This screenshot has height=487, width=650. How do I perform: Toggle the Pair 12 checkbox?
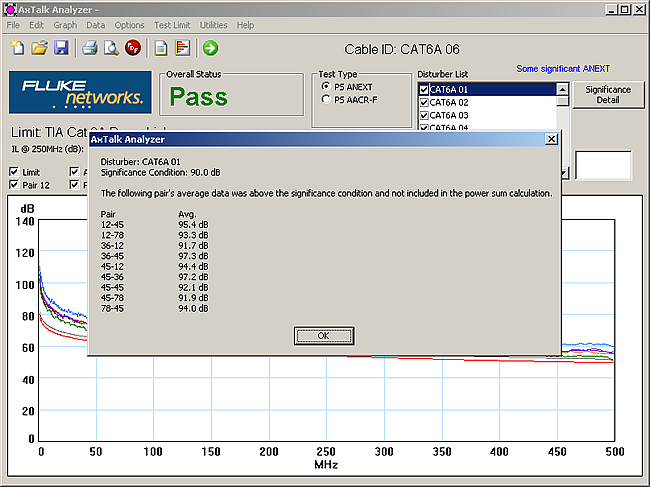tap(14, 184)
